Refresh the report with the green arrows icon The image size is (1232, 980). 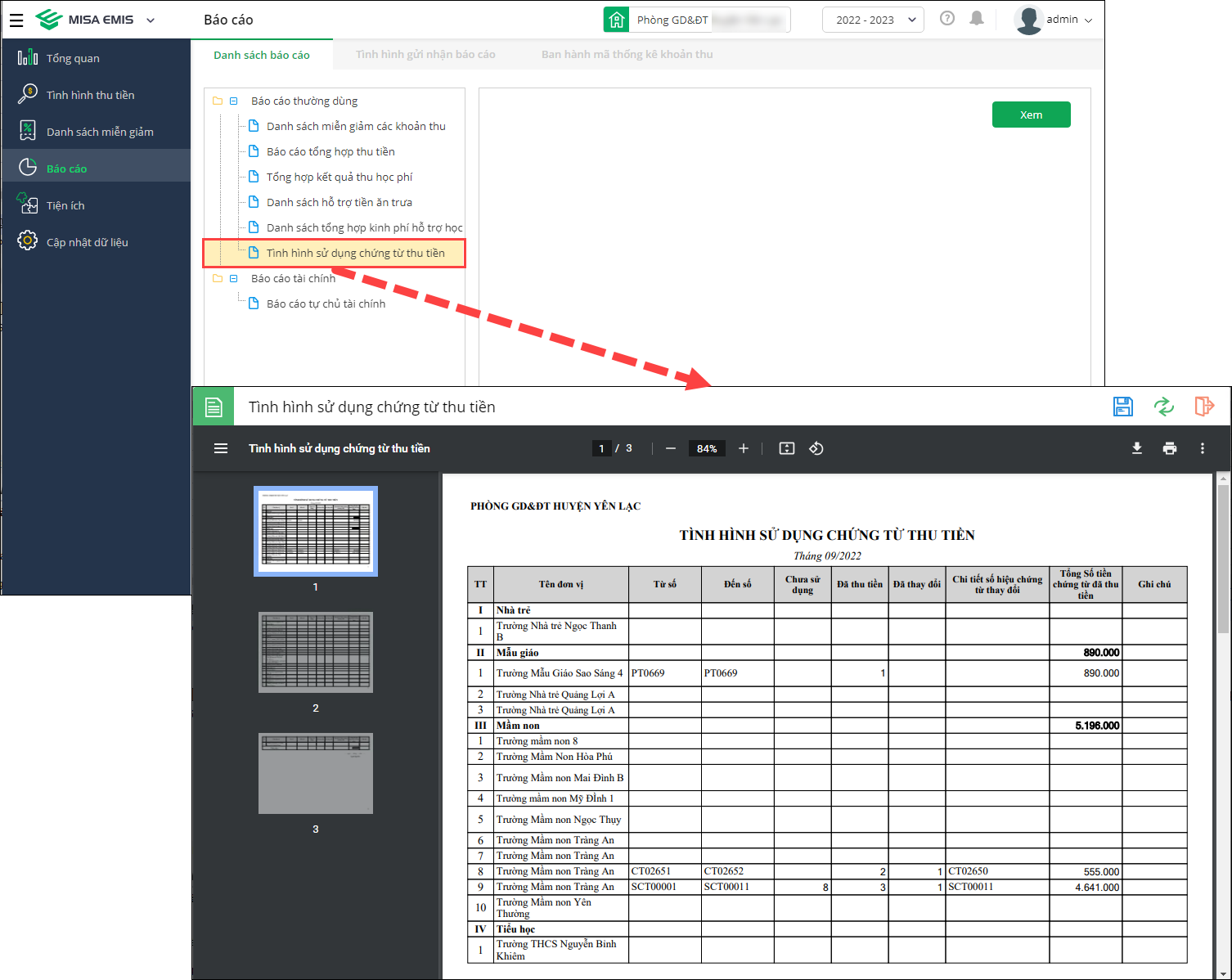tap(1163, 407)
